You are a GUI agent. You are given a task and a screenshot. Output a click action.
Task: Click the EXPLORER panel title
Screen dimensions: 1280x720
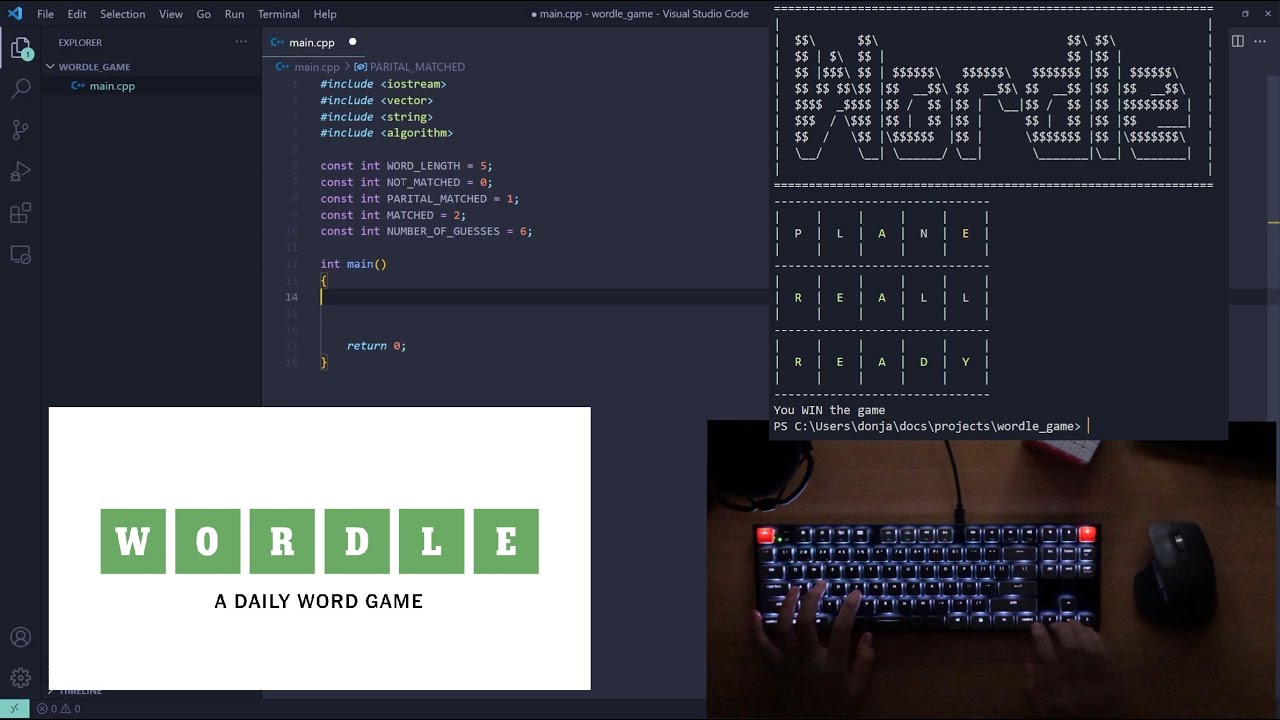[x=80, y=42]
